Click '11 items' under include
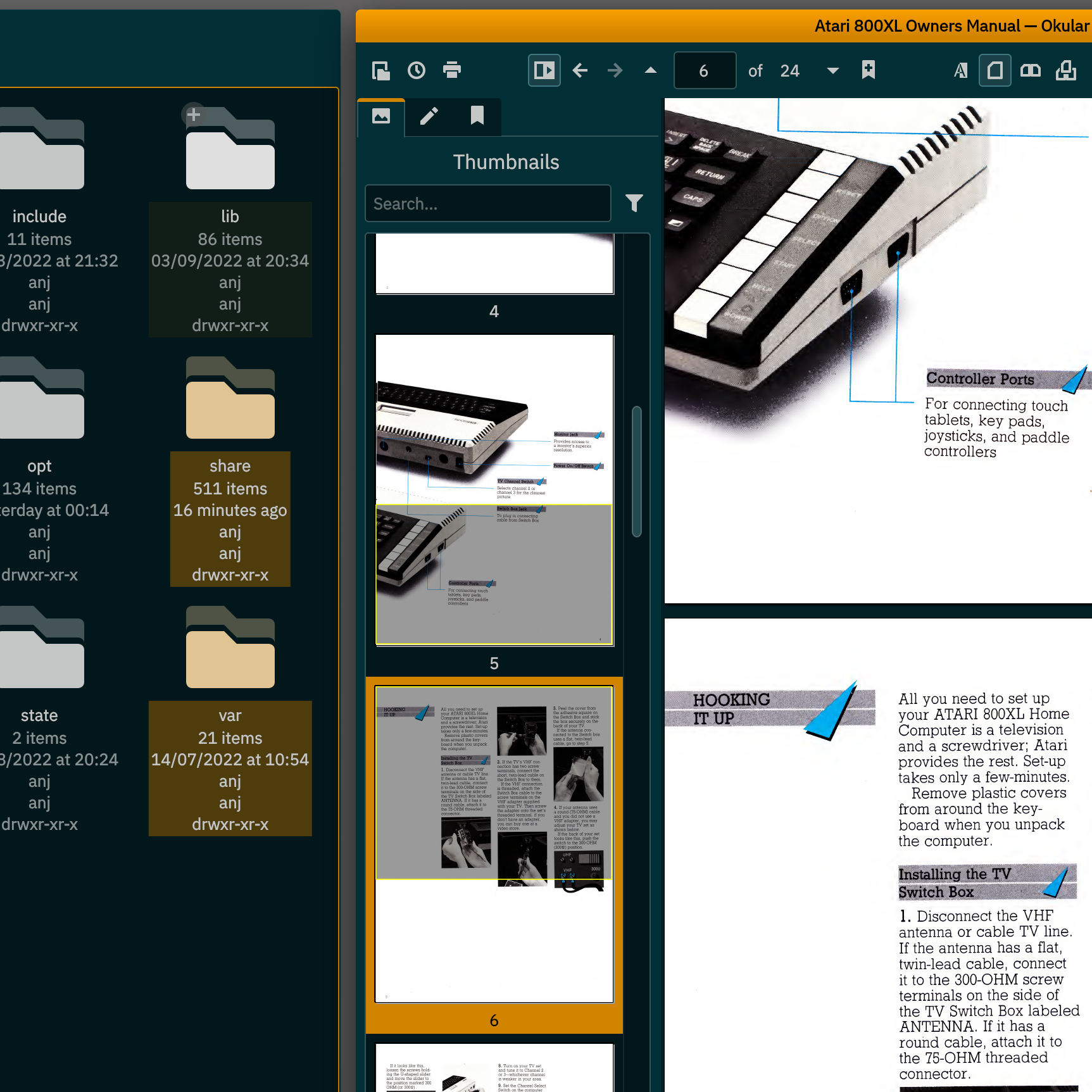The image size is (1092, 1092). [x=39, y=239]
